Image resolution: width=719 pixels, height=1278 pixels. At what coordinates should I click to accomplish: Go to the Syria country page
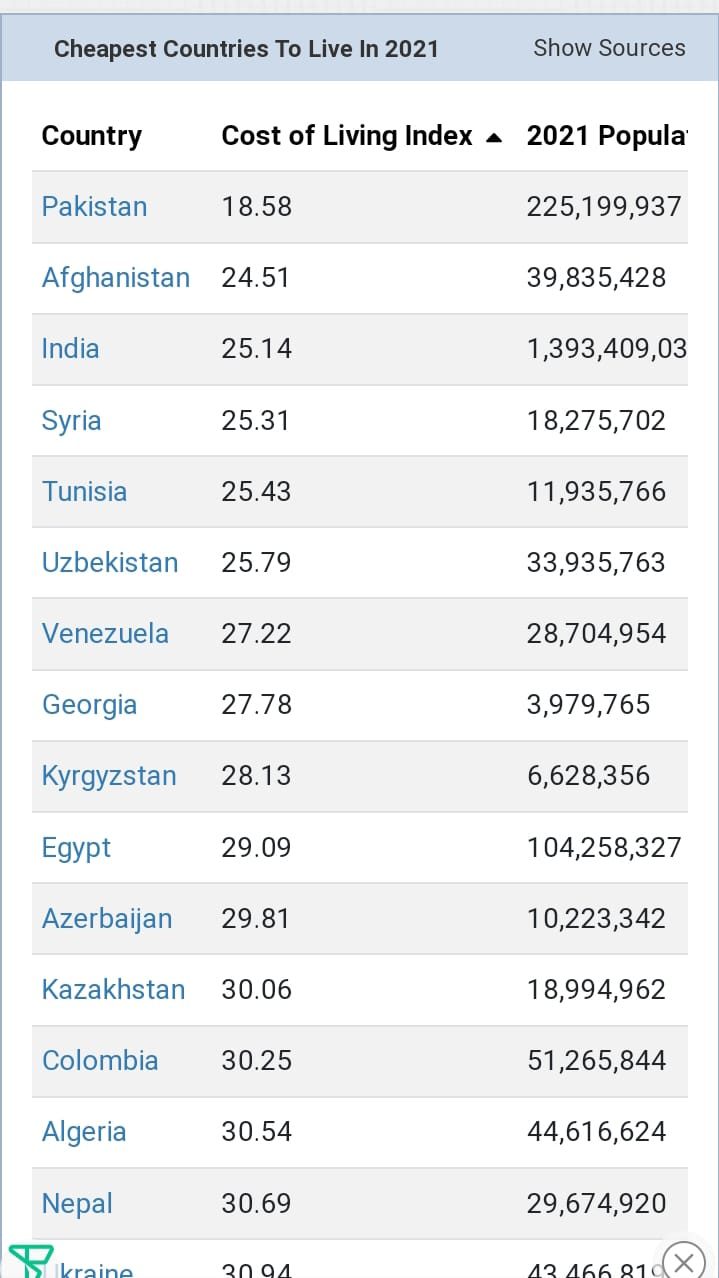point(71,420)
